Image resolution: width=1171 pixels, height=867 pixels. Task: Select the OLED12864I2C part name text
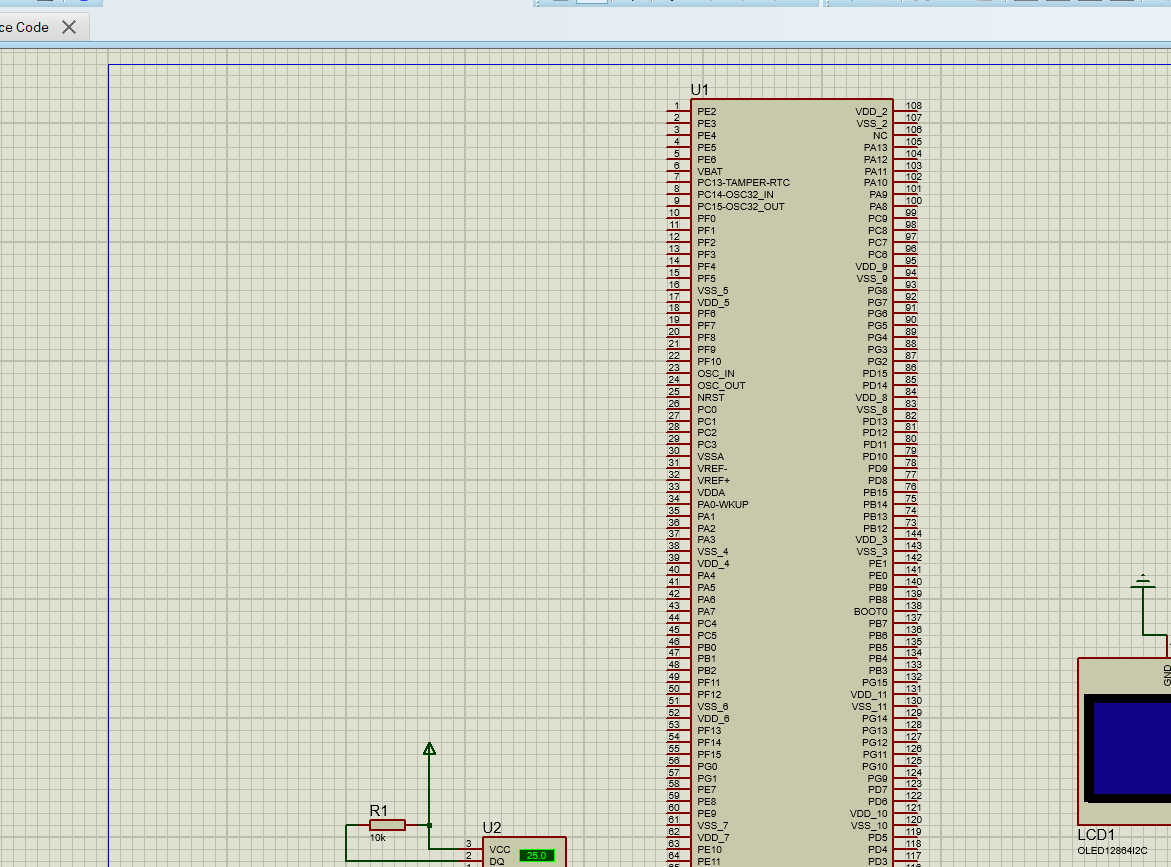(x=1112, y=851)
